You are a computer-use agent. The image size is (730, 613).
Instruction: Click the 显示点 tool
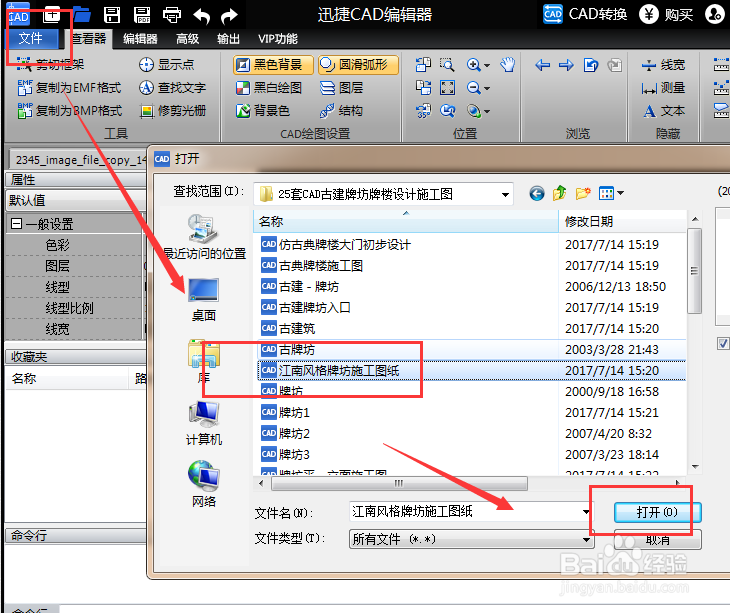pos(167,64)
